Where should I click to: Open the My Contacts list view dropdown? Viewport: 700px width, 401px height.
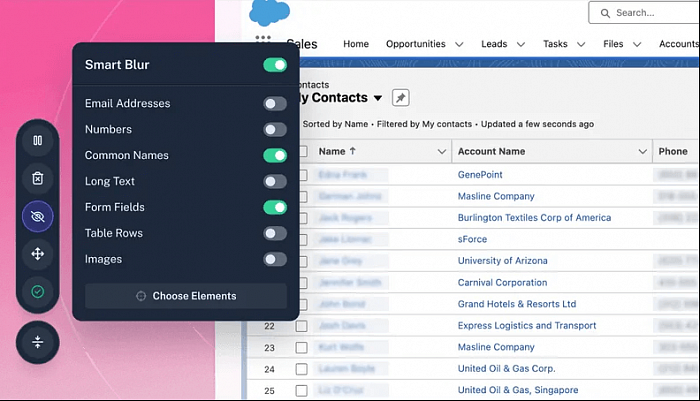(378, 98)
